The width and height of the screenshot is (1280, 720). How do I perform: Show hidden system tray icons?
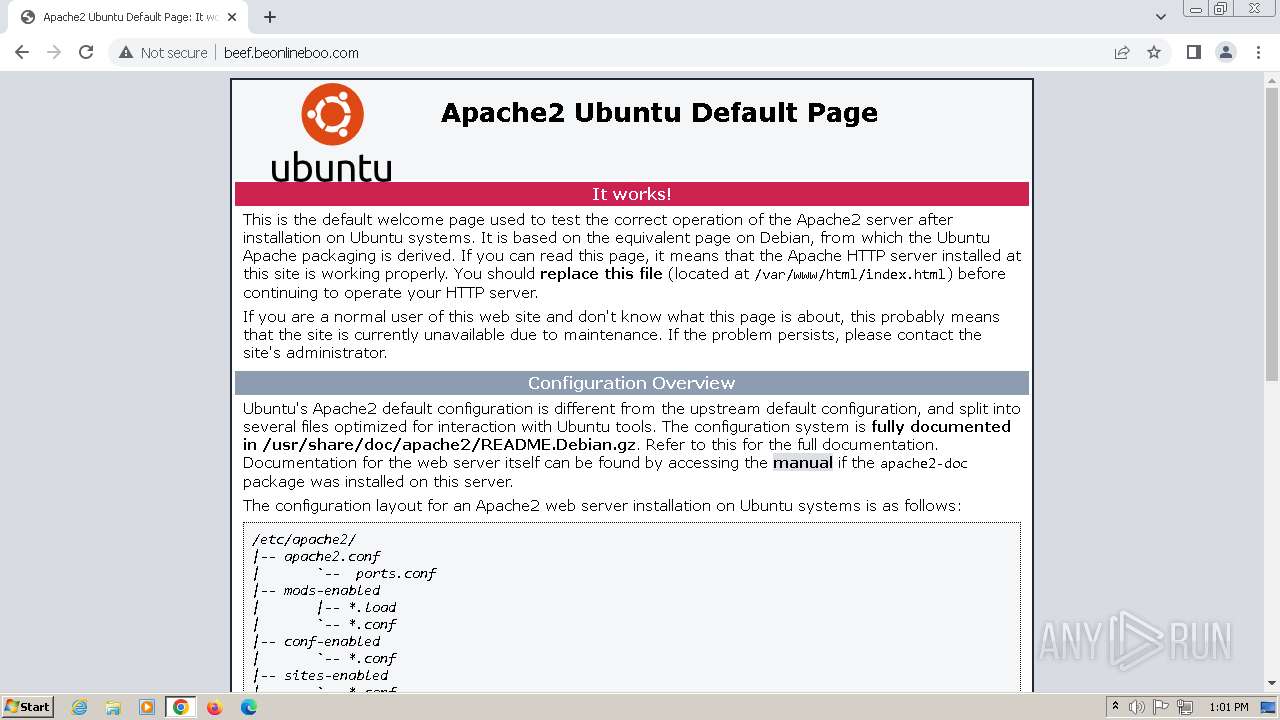click(1115, 707)
